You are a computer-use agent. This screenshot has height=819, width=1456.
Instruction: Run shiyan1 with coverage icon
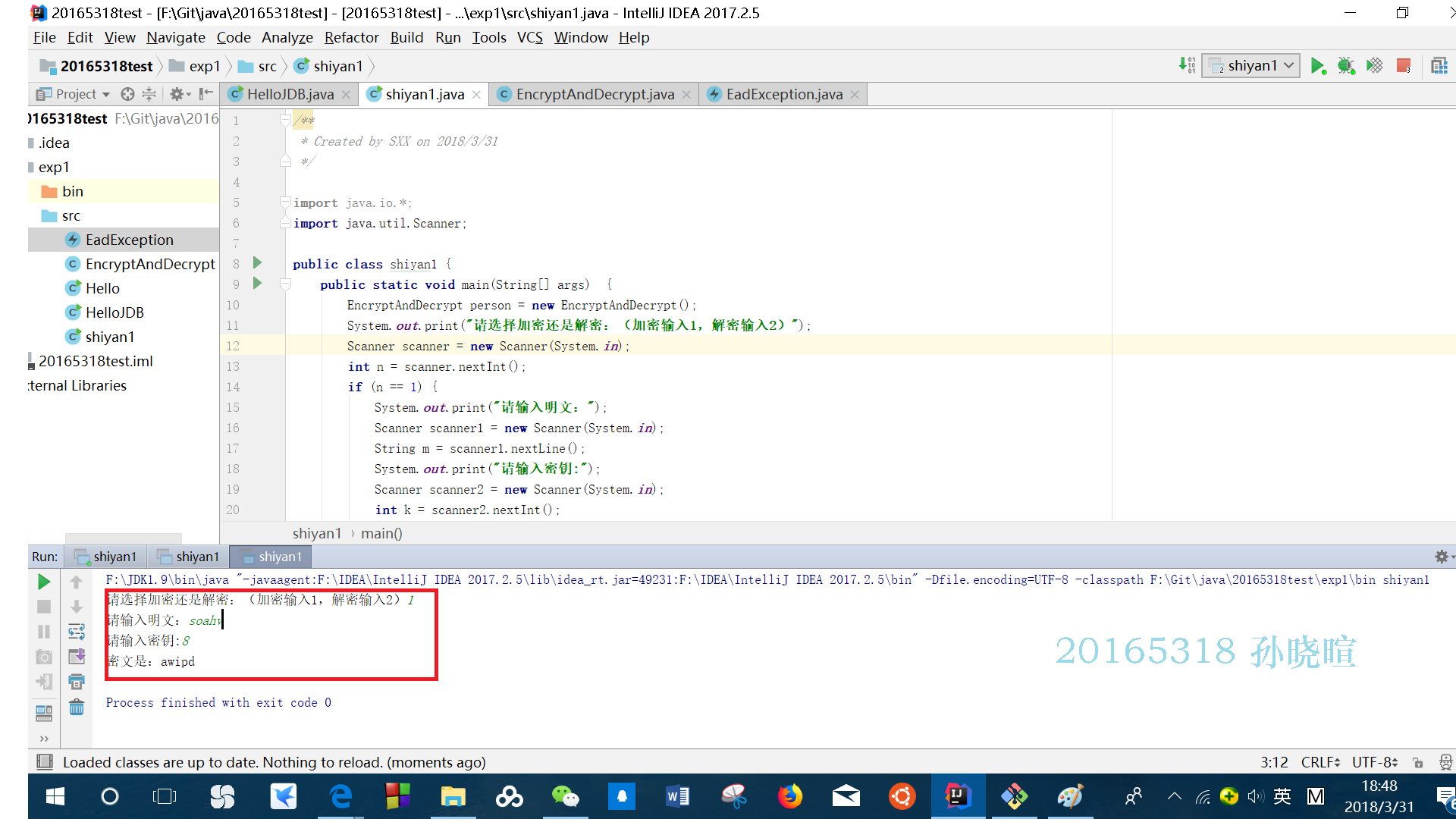[x=1374, y=66]
